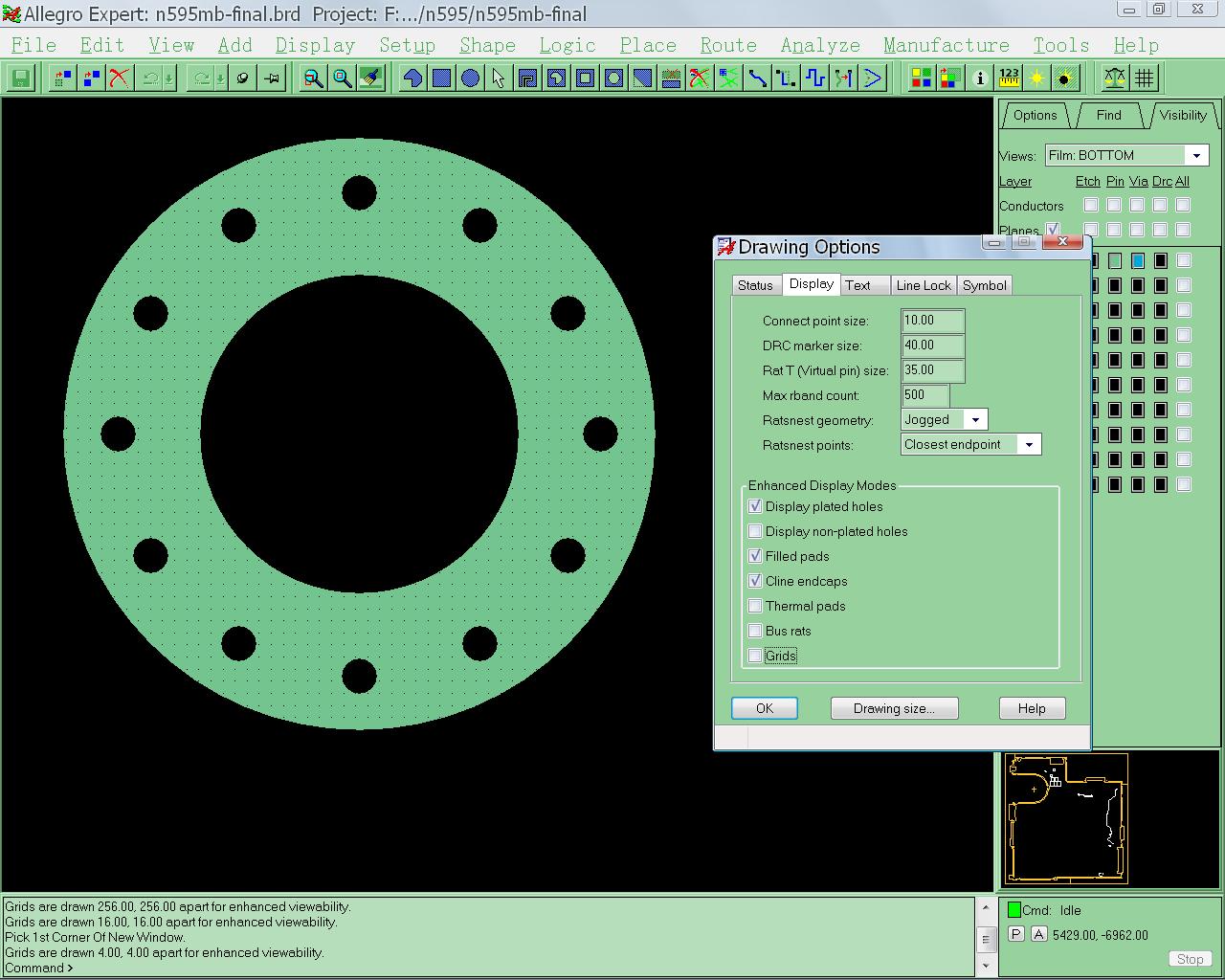This screenshot has height=980, width=1225.
Task: Click the red X delete icon
Action: [x=119, y=78]
